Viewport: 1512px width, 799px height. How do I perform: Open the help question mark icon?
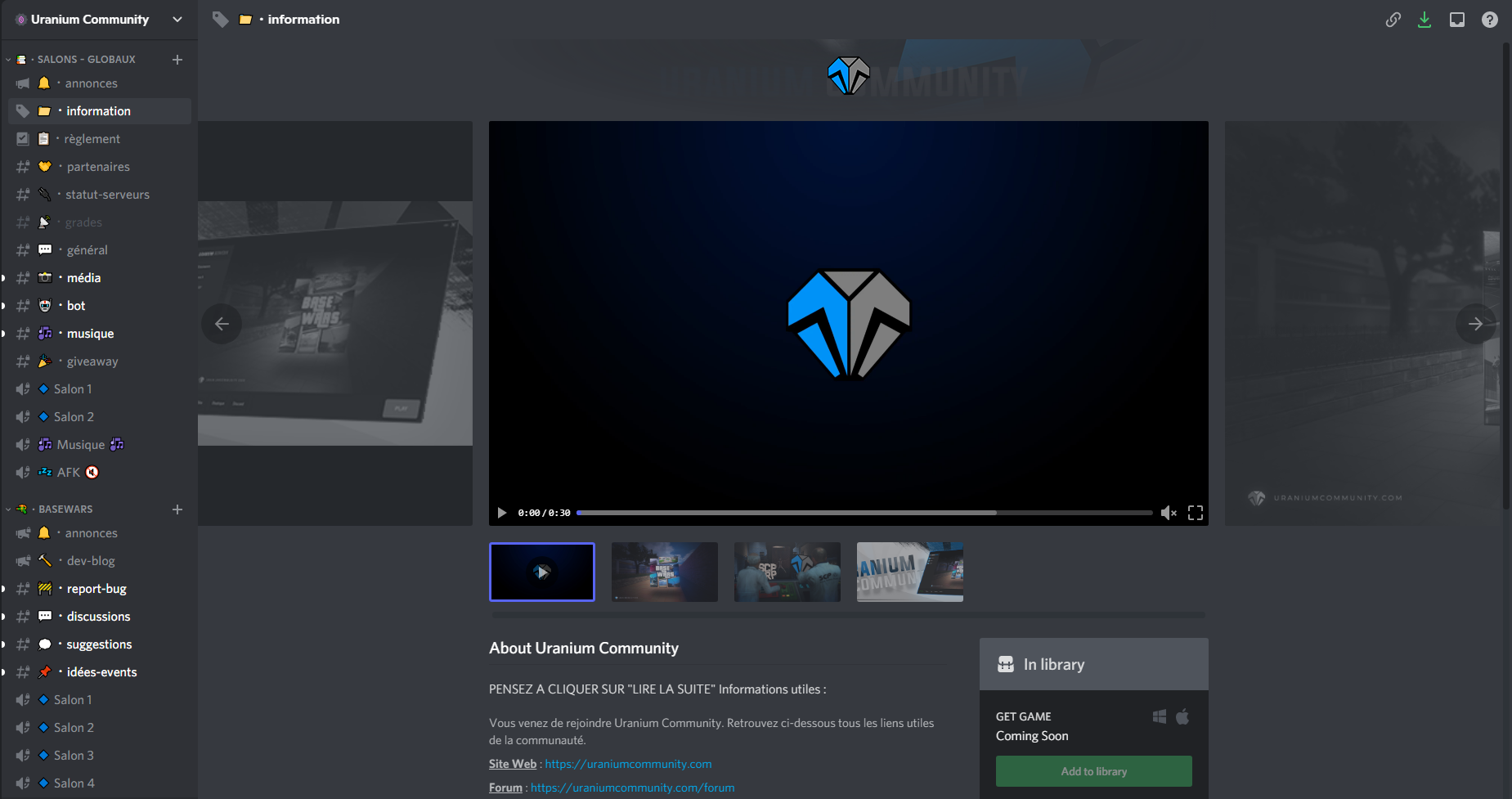[x=1490, y=20]
